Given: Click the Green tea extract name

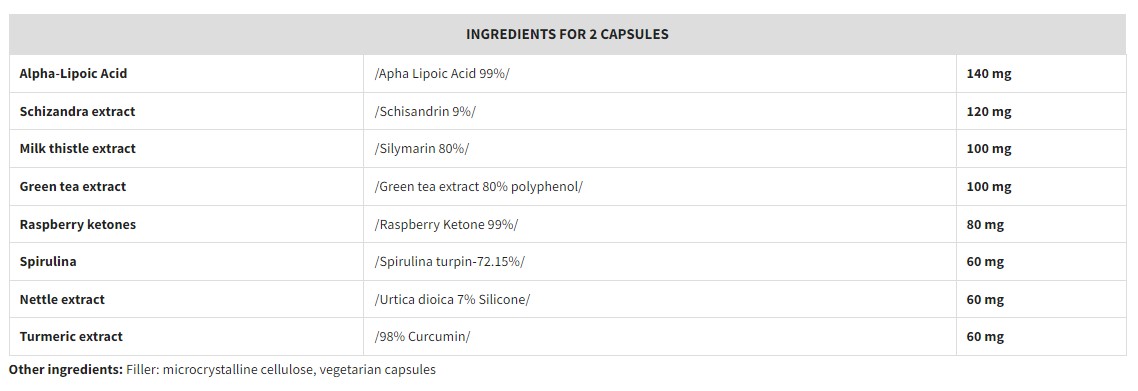Looking at the screenshot, I should coord(73,186).
